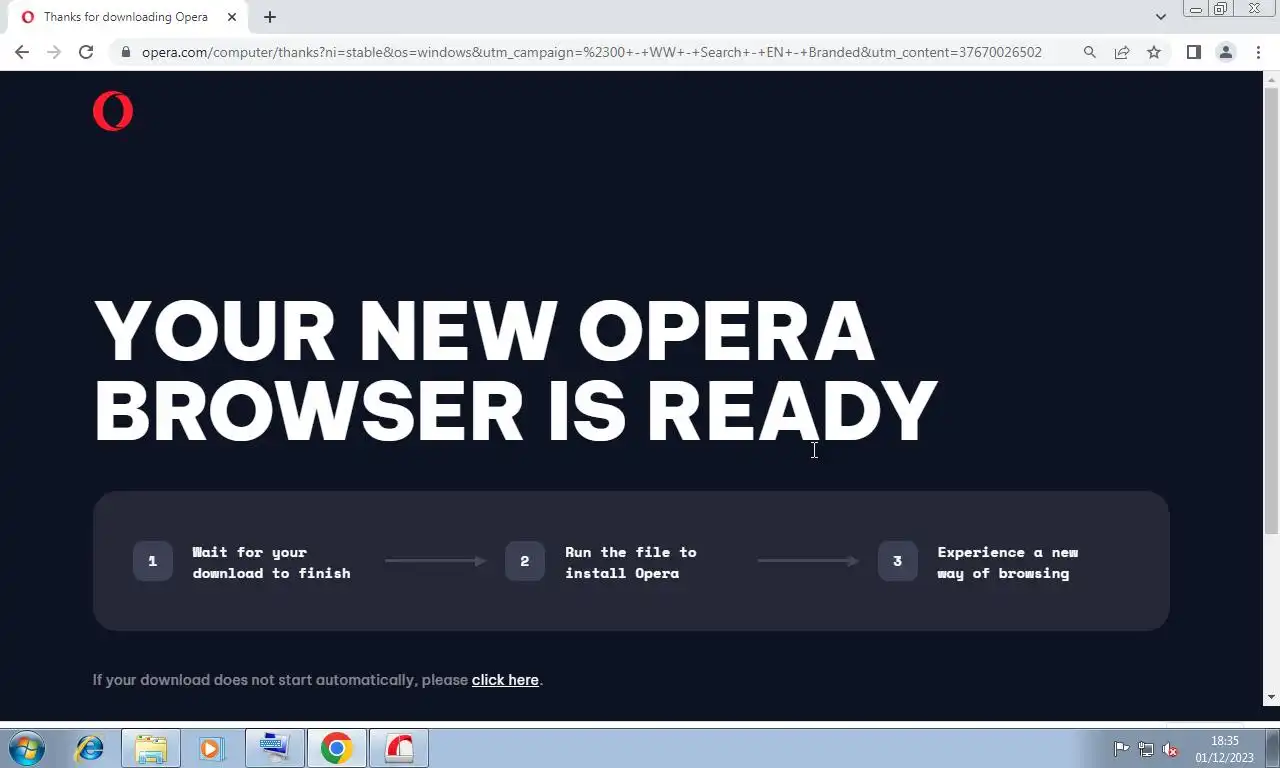Open Windows Media Player on taskbar

click(211, 748)
